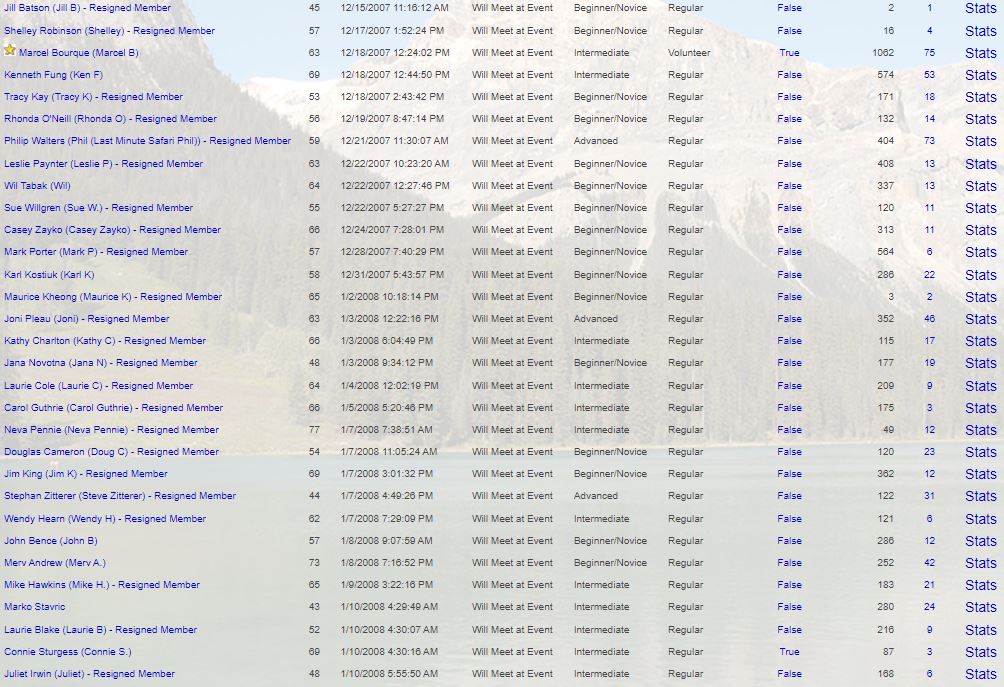Viewport: 1004px width, 687px height.
Task: Click "True" in Marcel Bourque's row
Action: pos(789,53)
